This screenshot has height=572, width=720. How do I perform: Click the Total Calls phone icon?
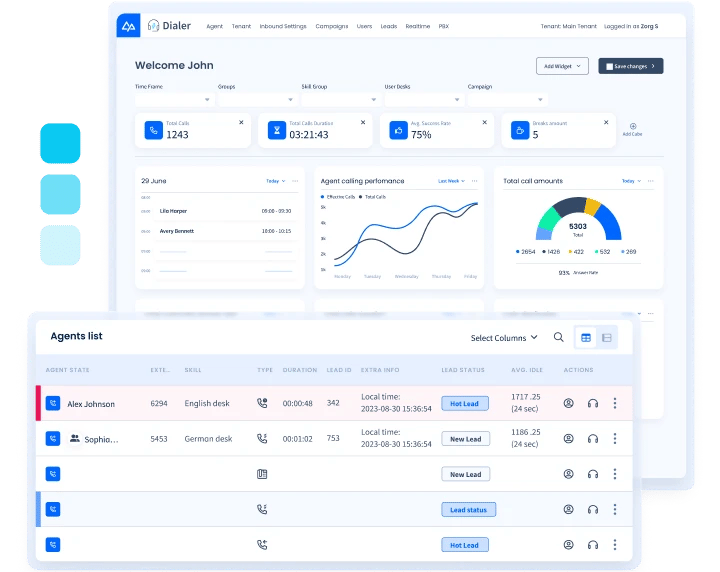coord(154,130)
